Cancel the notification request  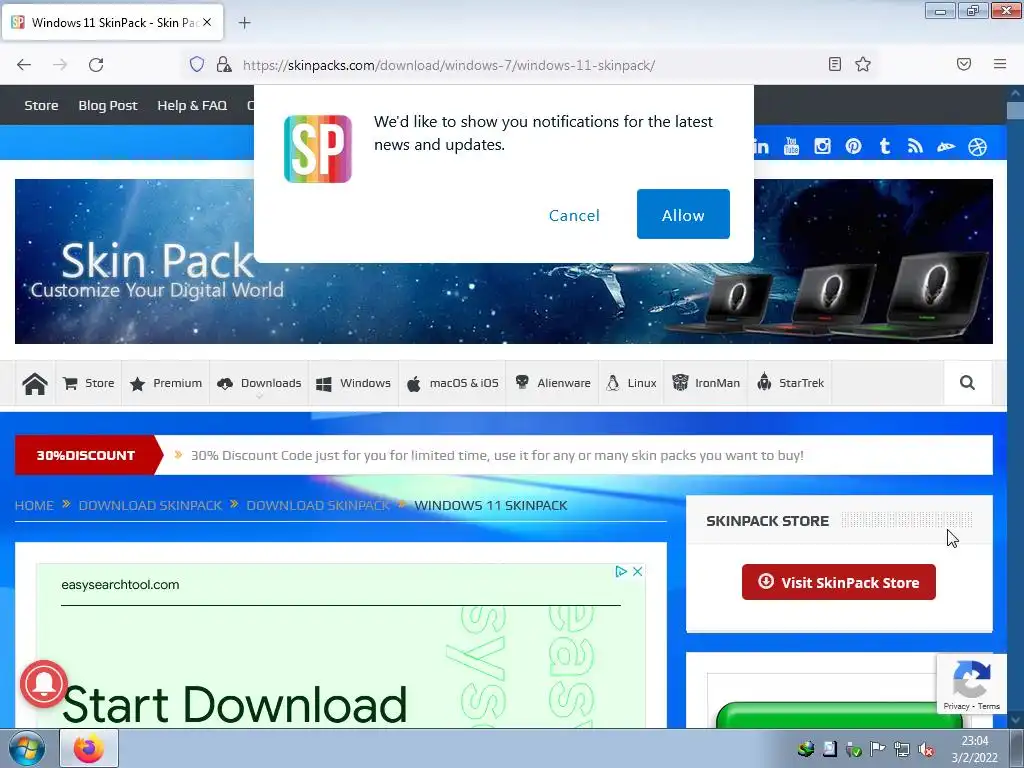574,216
